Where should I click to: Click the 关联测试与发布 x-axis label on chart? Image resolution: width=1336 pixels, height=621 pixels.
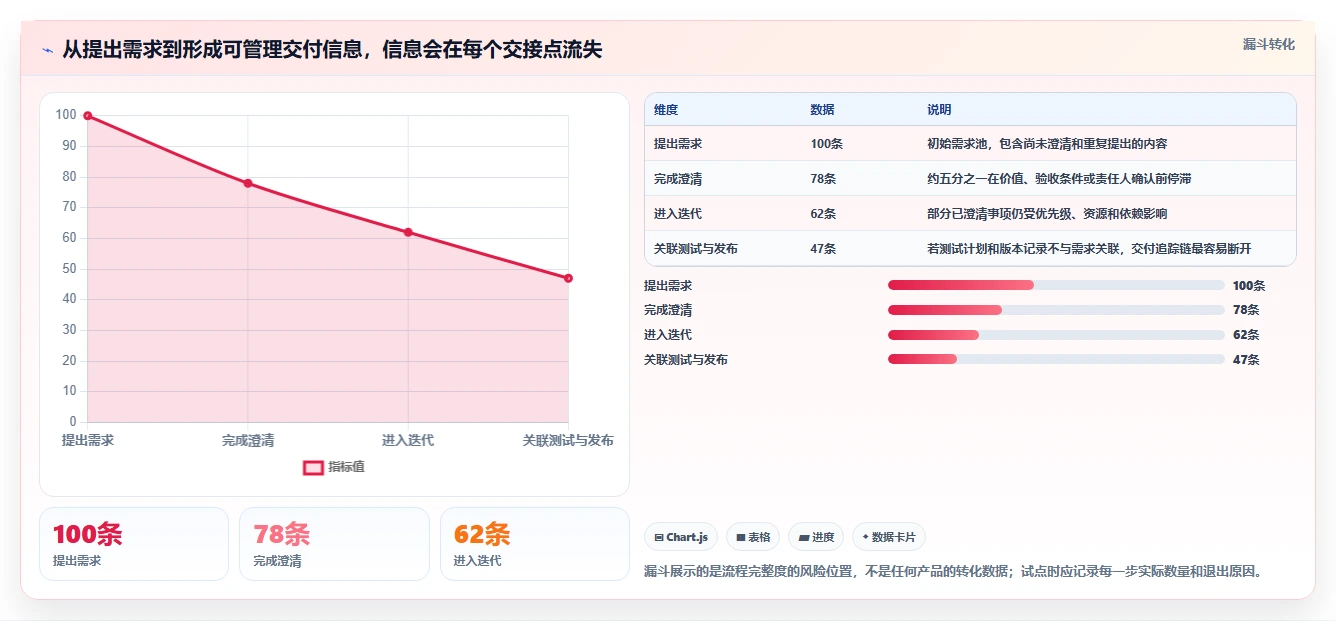click(568, 440)
